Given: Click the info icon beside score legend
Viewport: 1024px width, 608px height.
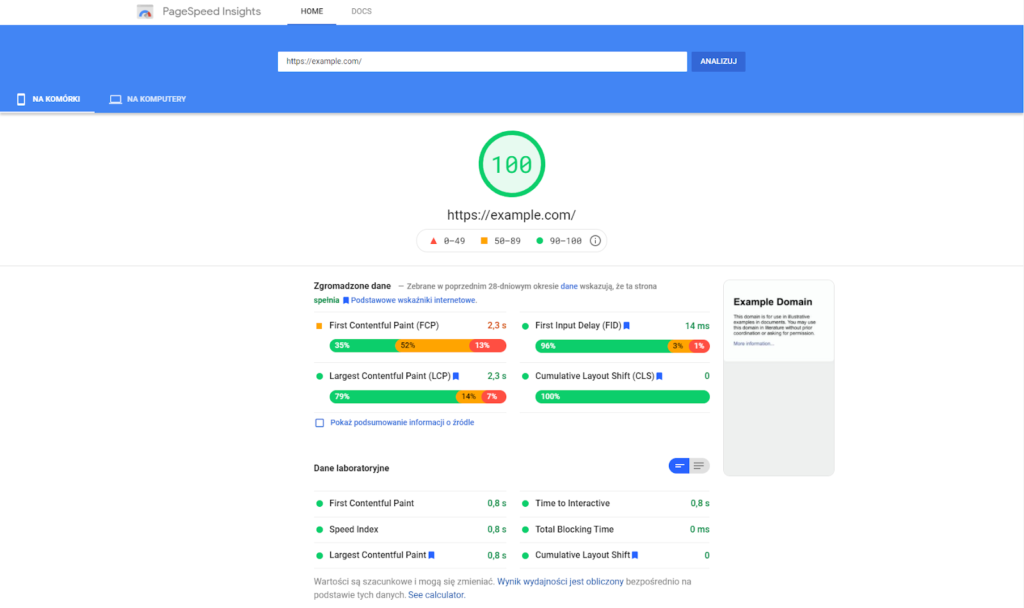Looking at the screenshot, I should tap(595, 241).
